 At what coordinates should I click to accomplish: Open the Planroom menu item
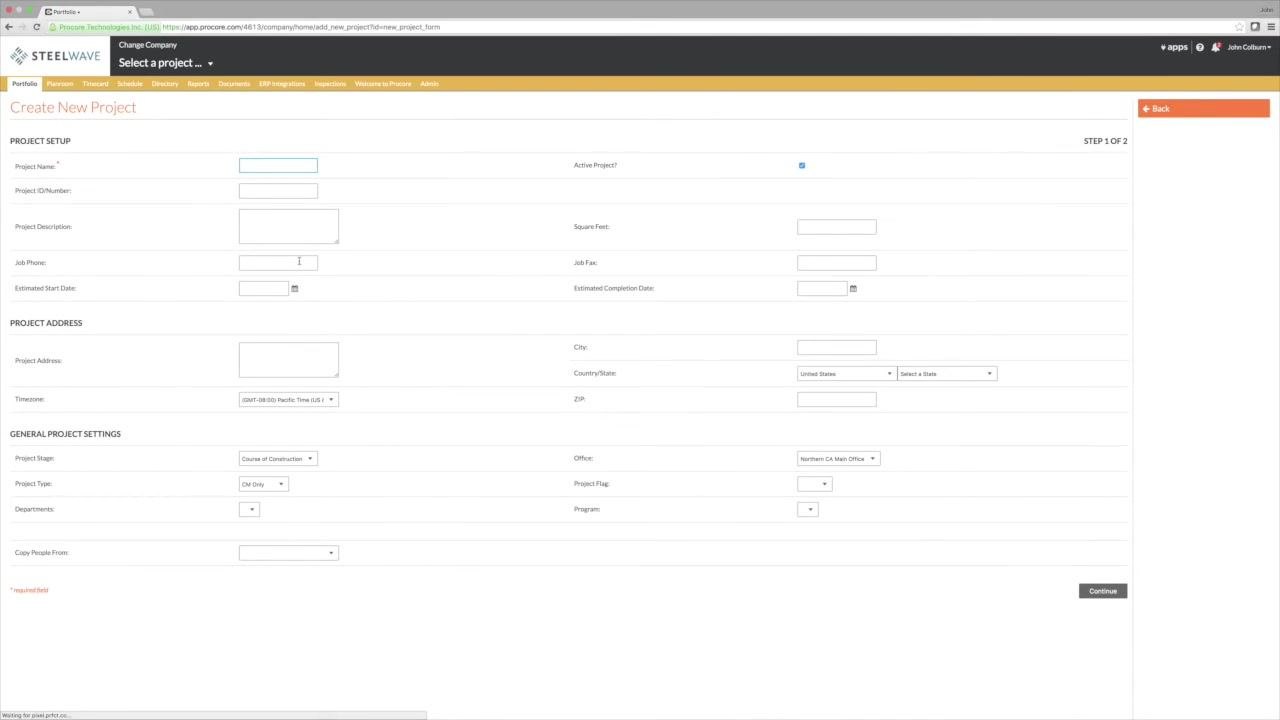[x=60, y=84]
